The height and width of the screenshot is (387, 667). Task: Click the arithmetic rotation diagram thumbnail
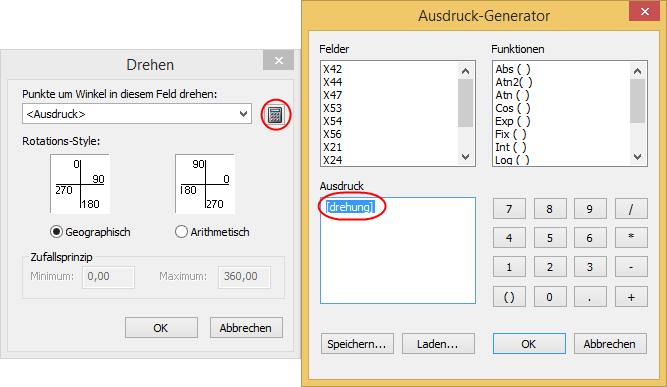point(205,184)
